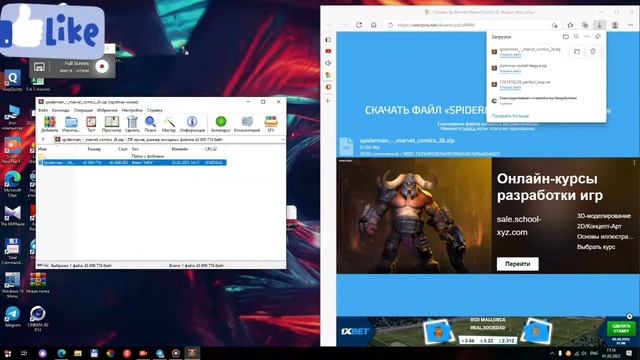Open the Edge profile avatar
640x360 pixels.
[x=615, y=25]
